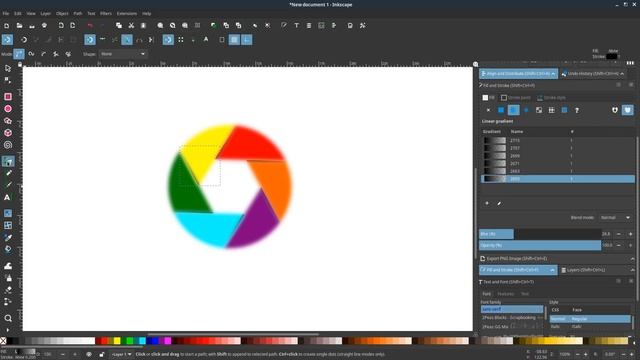Pick the Star and polygon tool
640x360 pixels.
tap(8, 121)
